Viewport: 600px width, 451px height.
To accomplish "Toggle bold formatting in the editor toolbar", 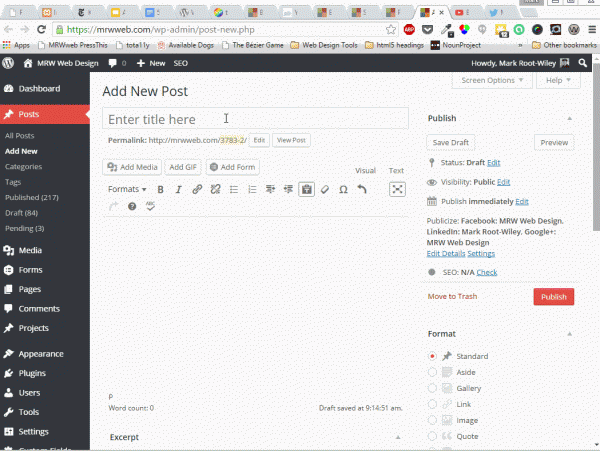I will [160, 189].
